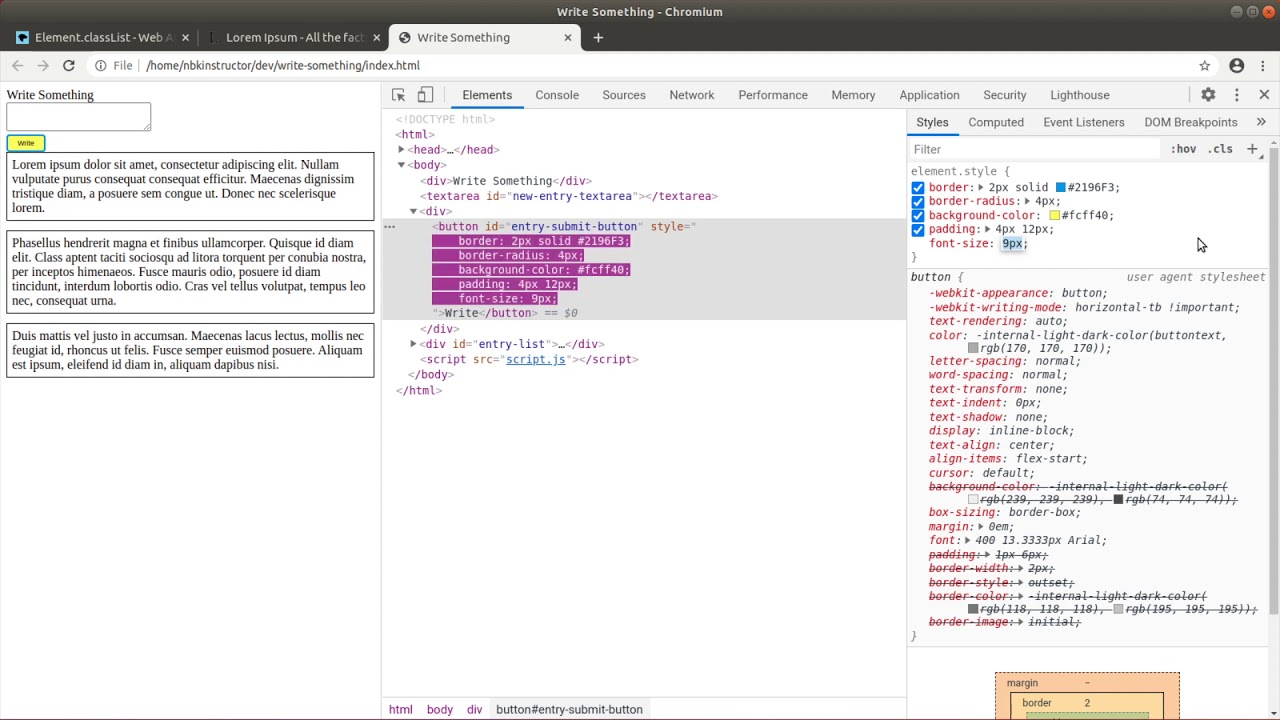Bookmark this page with star icon

1205,65
